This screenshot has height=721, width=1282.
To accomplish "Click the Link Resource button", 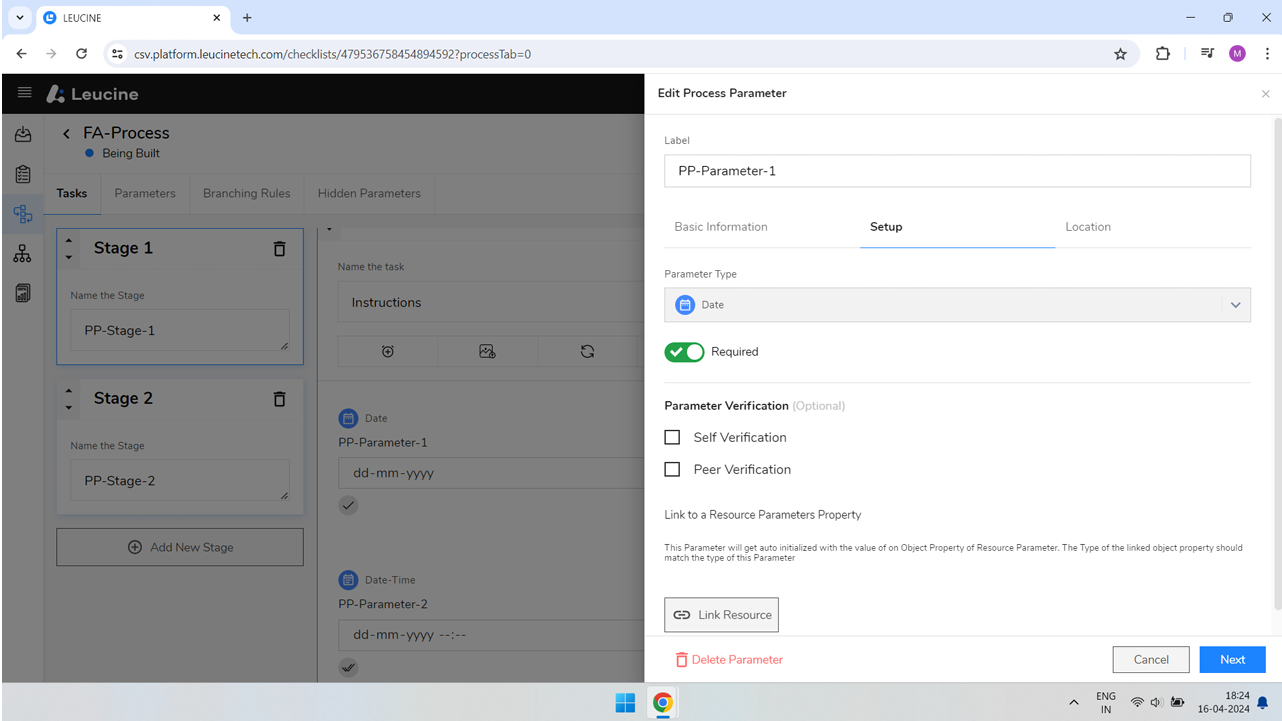I will pos(721,614).
